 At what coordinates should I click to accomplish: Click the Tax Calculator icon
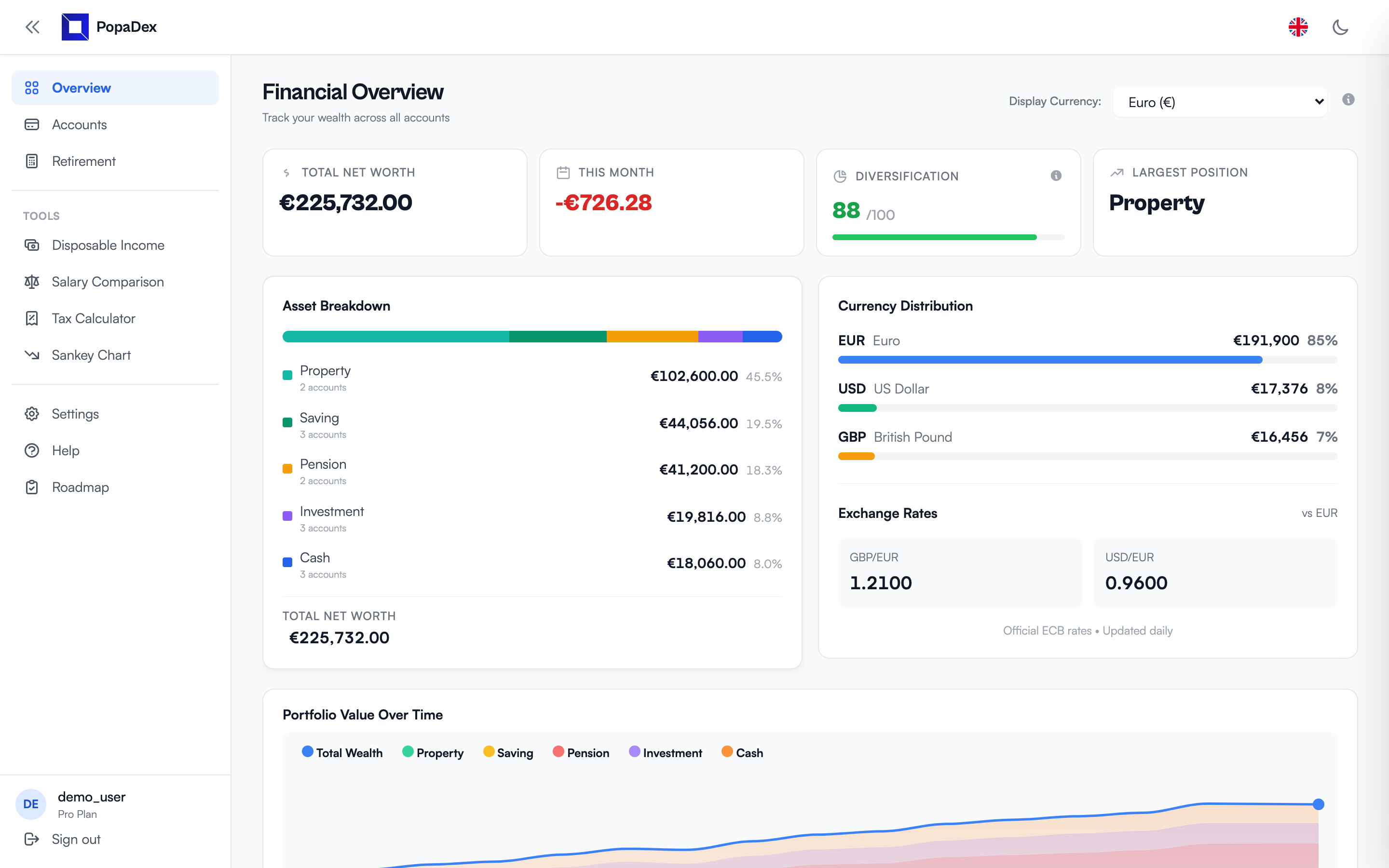(32, 318)
